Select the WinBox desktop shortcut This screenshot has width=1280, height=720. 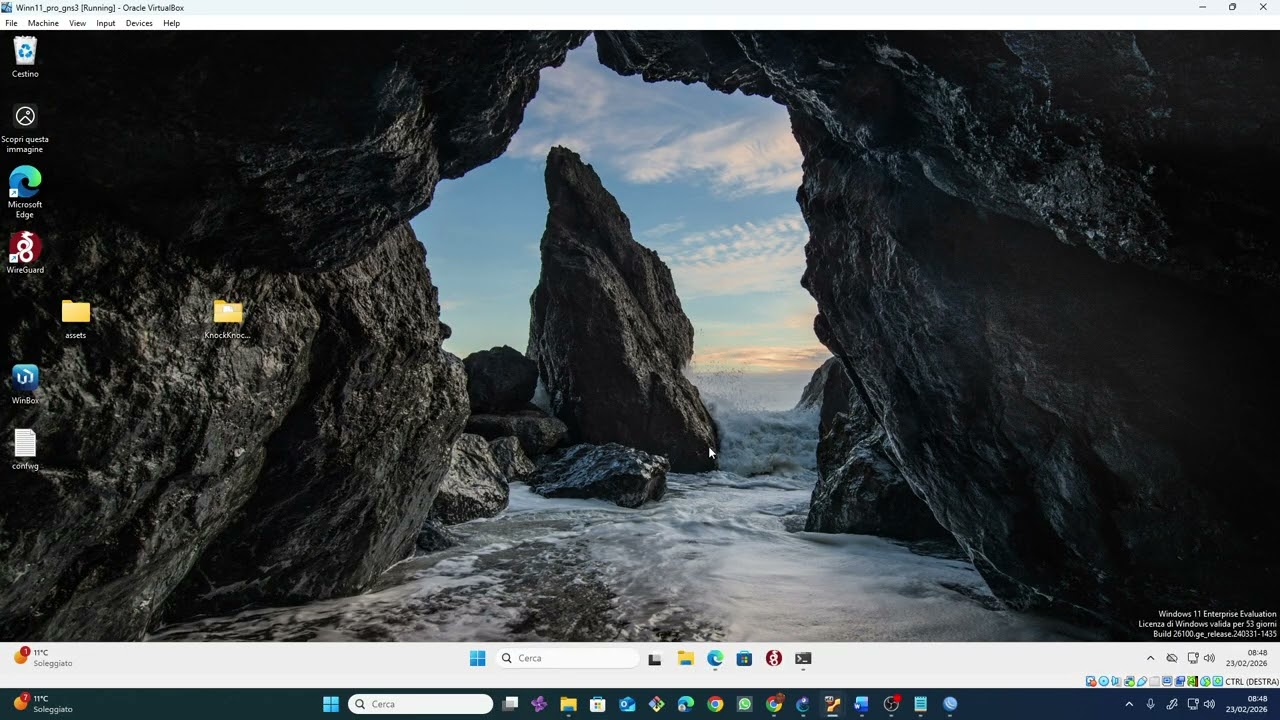[25, 384]
